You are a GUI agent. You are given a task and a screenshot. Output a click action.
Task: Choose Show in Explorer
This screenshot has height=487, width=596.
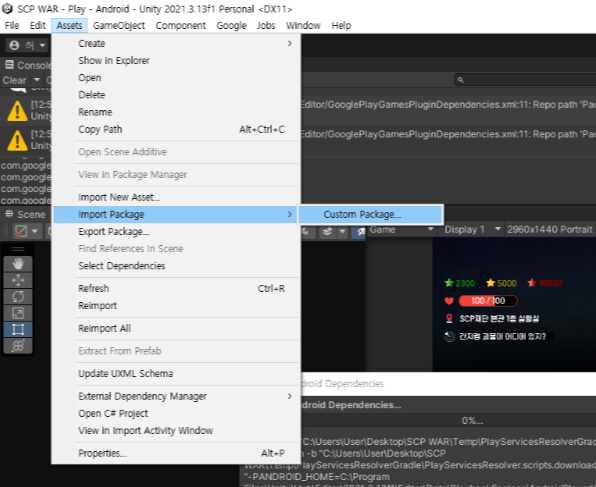(x=176, y=60)
